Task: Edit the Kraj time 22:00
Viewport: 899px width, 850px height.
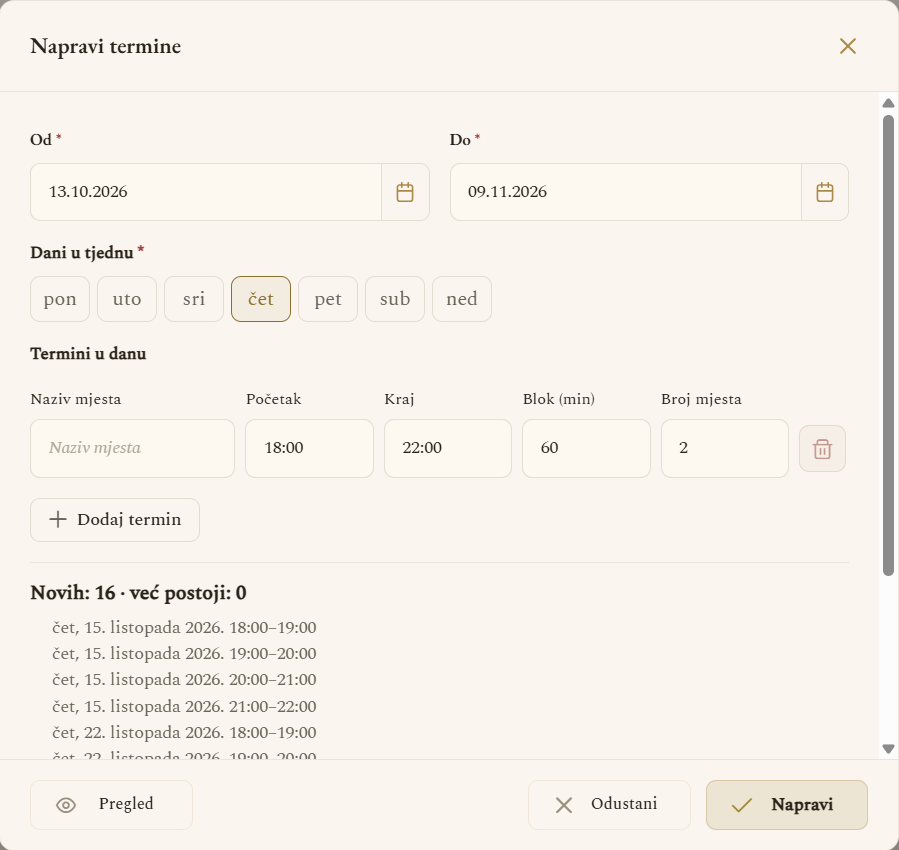Action: coord(448,448)
